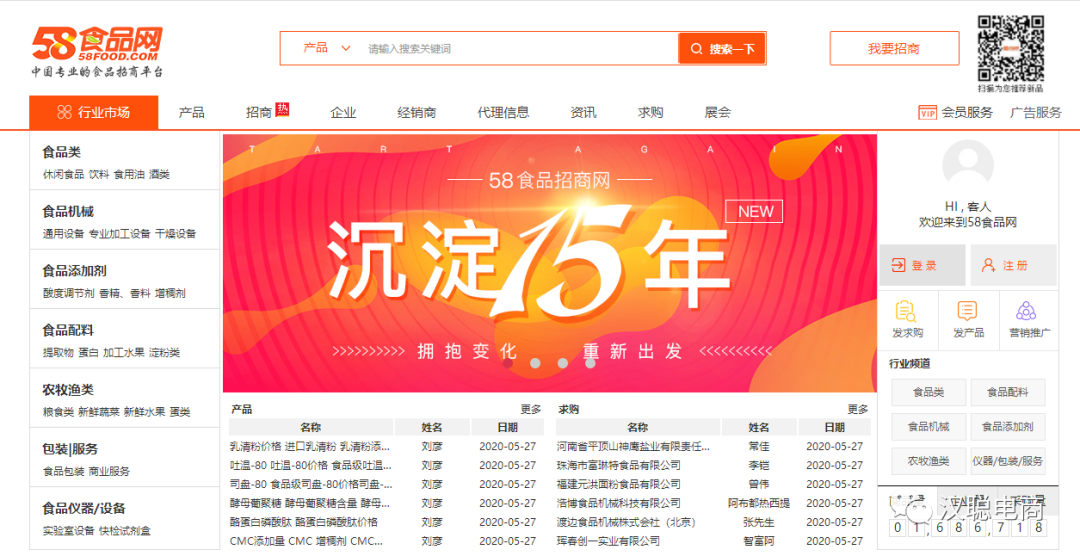The image size is (1080, 556).
Task: Open the 企业 navigation tab
Action: click(343, 113)
